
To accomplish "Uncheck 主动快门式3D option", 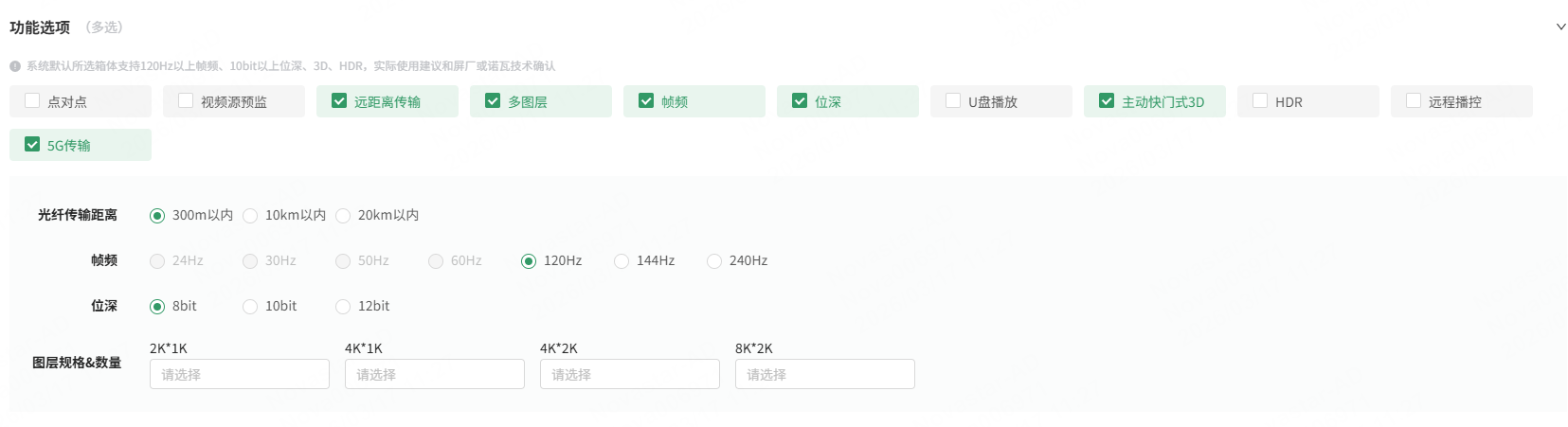I will pos(1107,100).
